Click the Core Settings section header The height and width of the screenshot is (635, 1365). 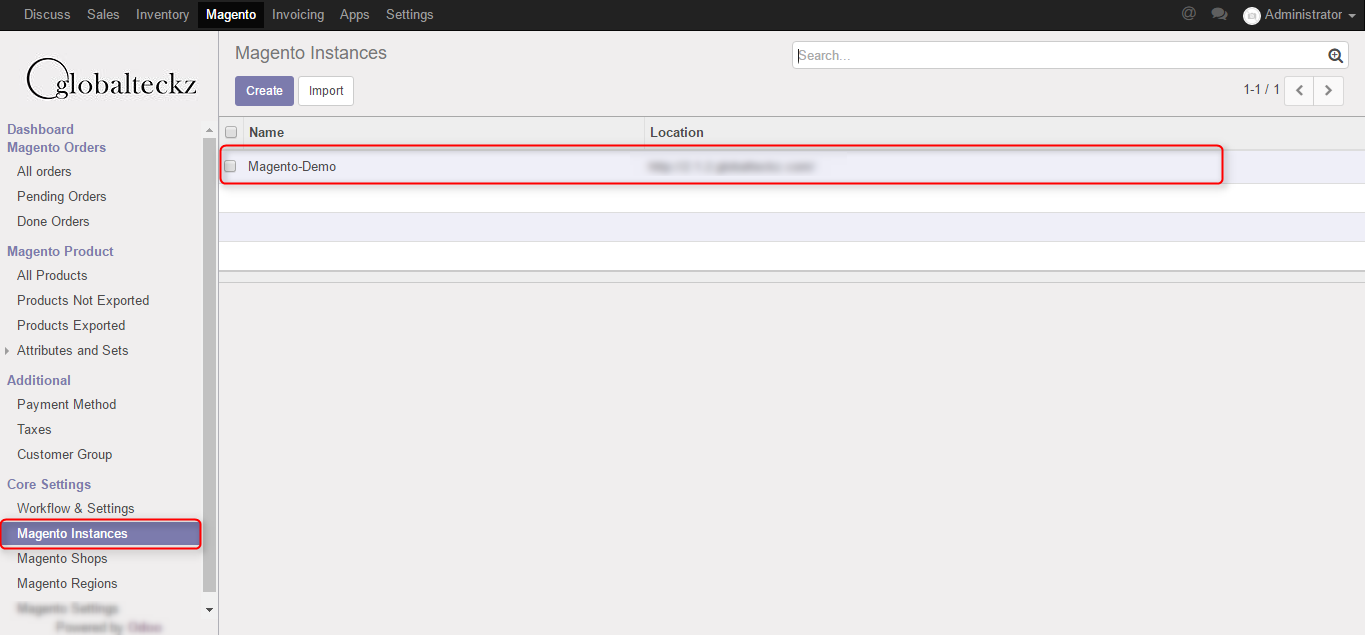tap(49, 484)
